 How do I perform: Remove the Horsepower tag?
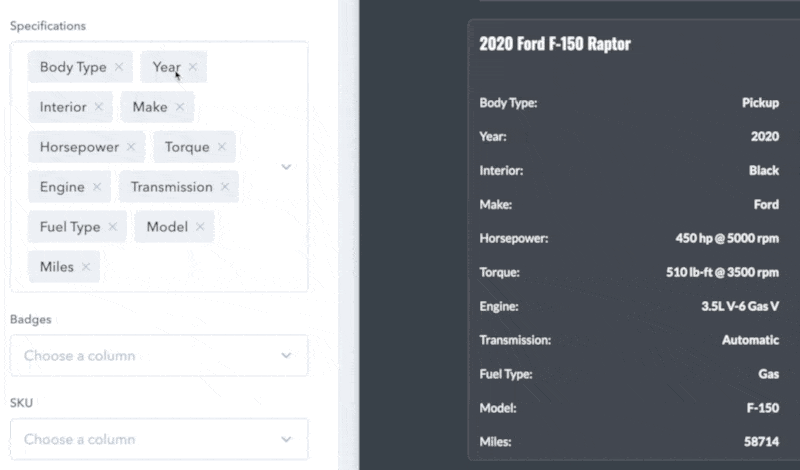coord(130,147)
